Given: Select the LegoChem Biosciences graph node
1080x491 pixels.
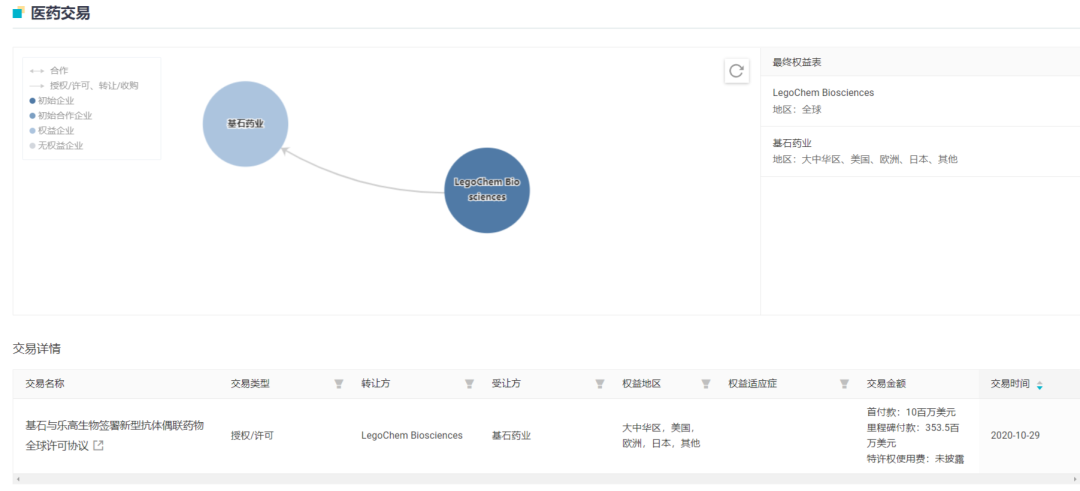Looking at the screenshot, I should click(486, 190).
